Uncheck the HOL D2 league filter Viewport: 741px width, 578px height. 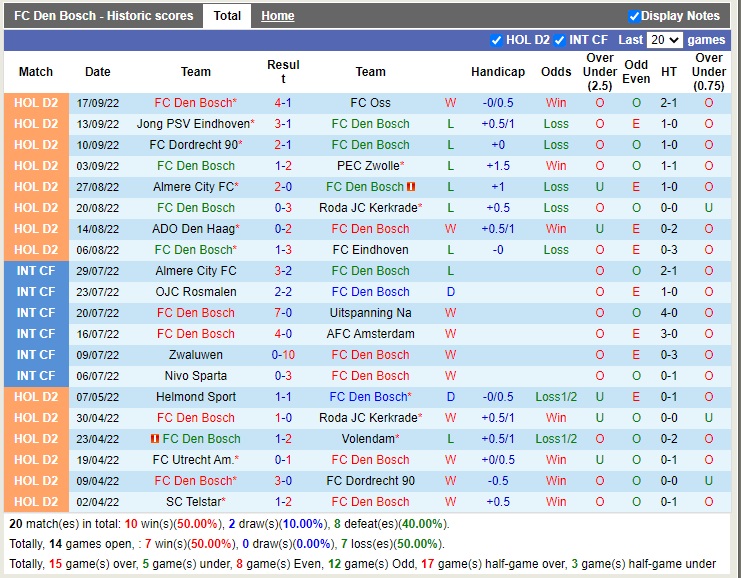[496, 40]
